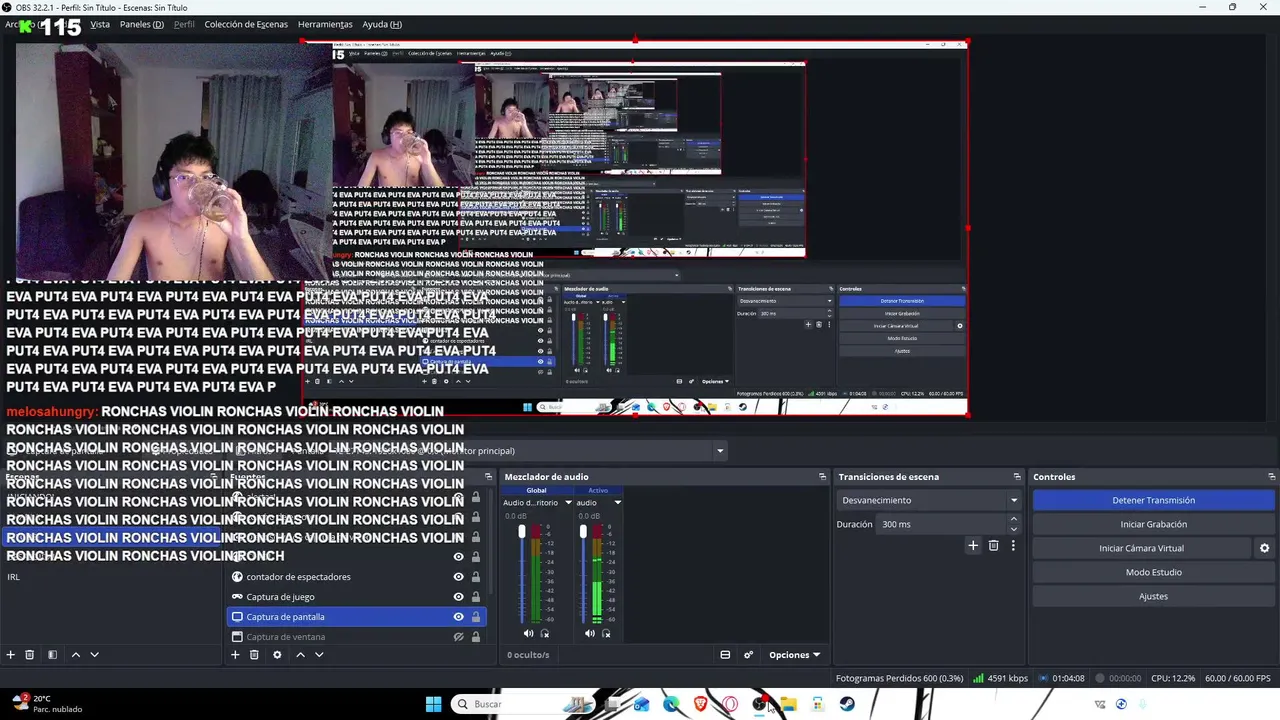The image size is (1280, 720).
Task: Add a new source with the plus icon
Action: [x=235, y=655]
